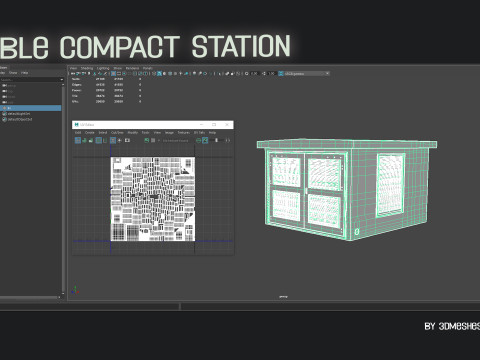Toggle the isolate select button

219,73
